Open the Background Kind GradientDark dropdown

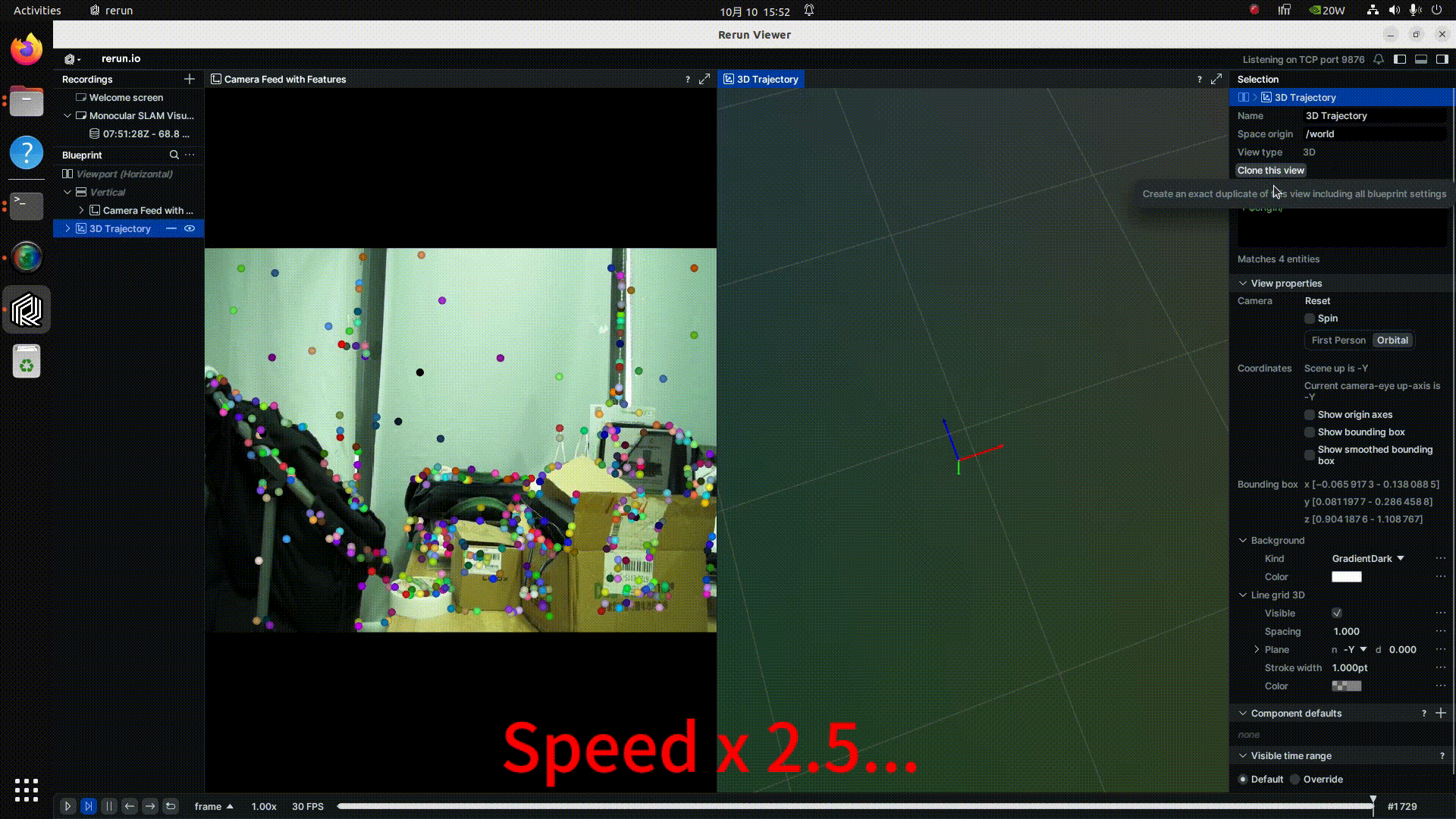[1368, 558]
